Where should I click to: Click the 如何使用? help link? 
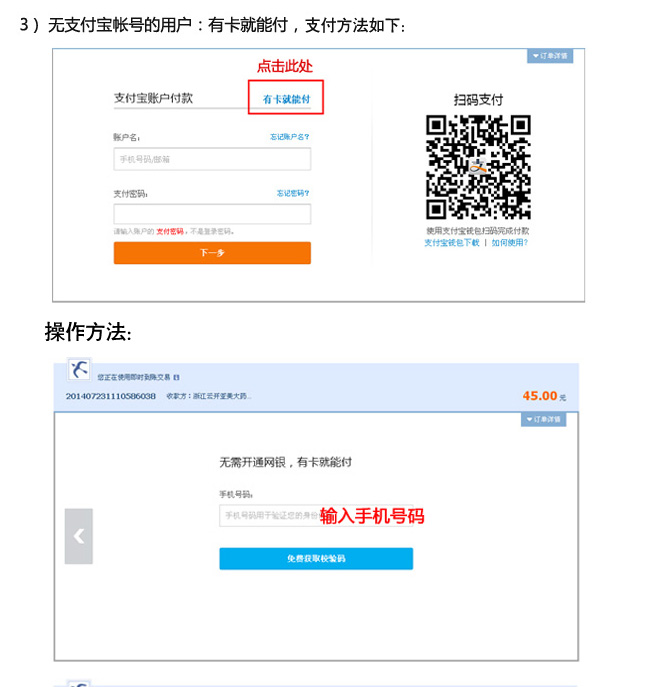(509, 243)
